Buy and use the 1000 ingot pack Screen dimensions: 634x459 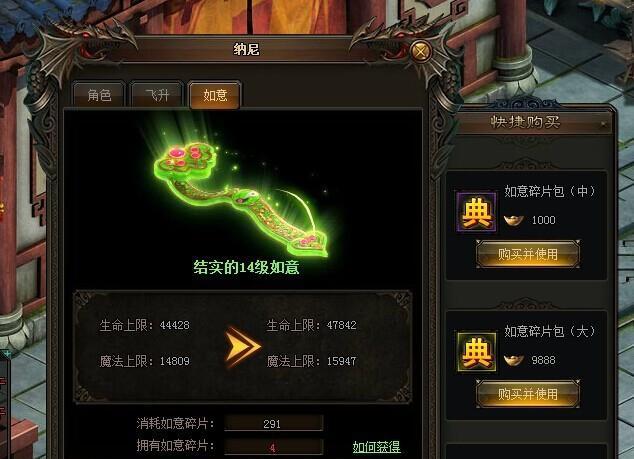click(x=528, y=254)
